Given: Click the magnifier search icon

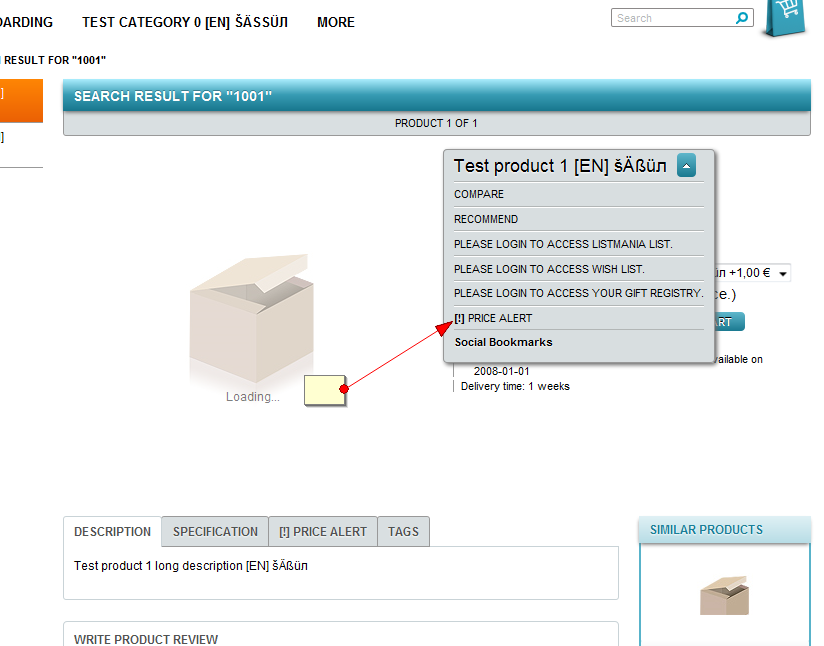Looking at the screenshot, I should click(x=742, y=18).
